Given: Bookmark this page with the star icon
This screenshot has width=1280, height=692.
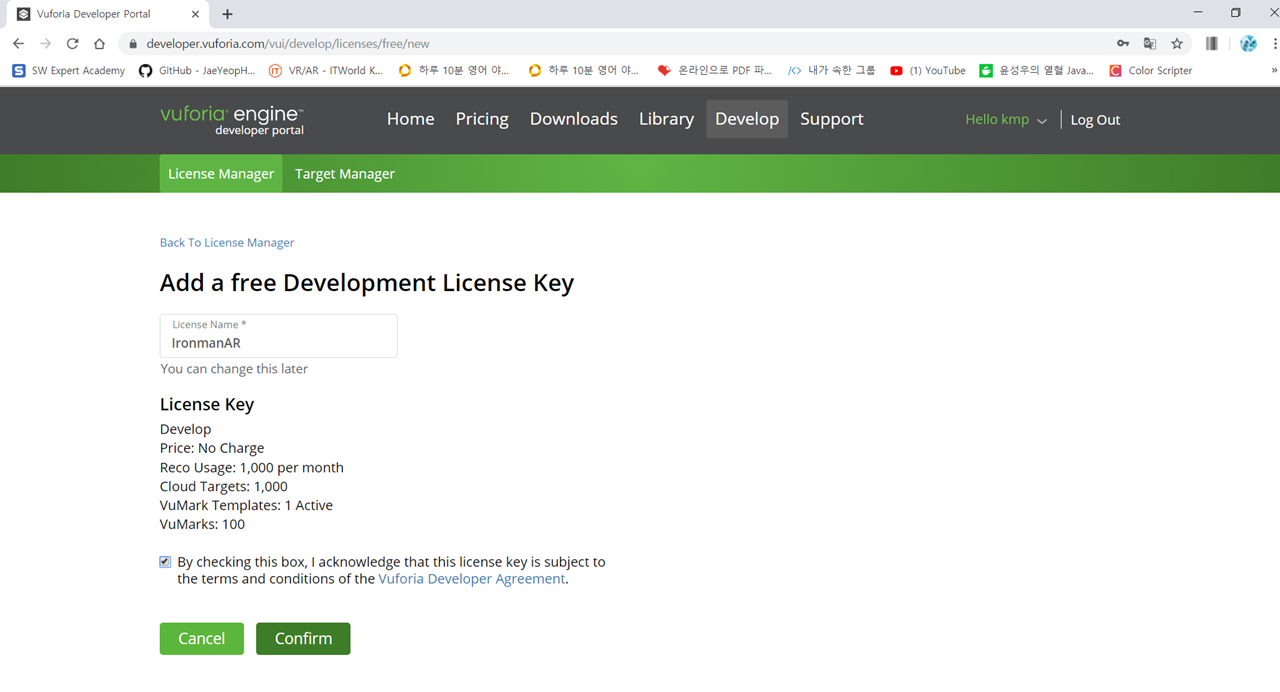Looking at the screenshot, I should pyautogui.click(x=1177, y=44).
